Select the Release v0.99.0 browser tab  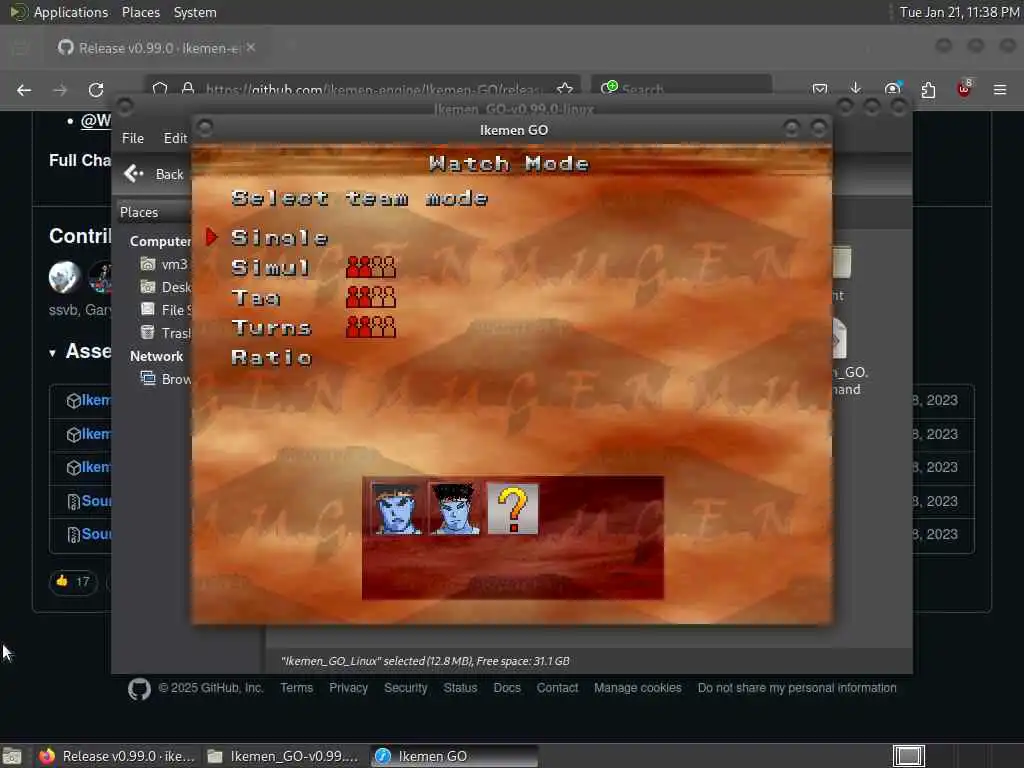156,48
